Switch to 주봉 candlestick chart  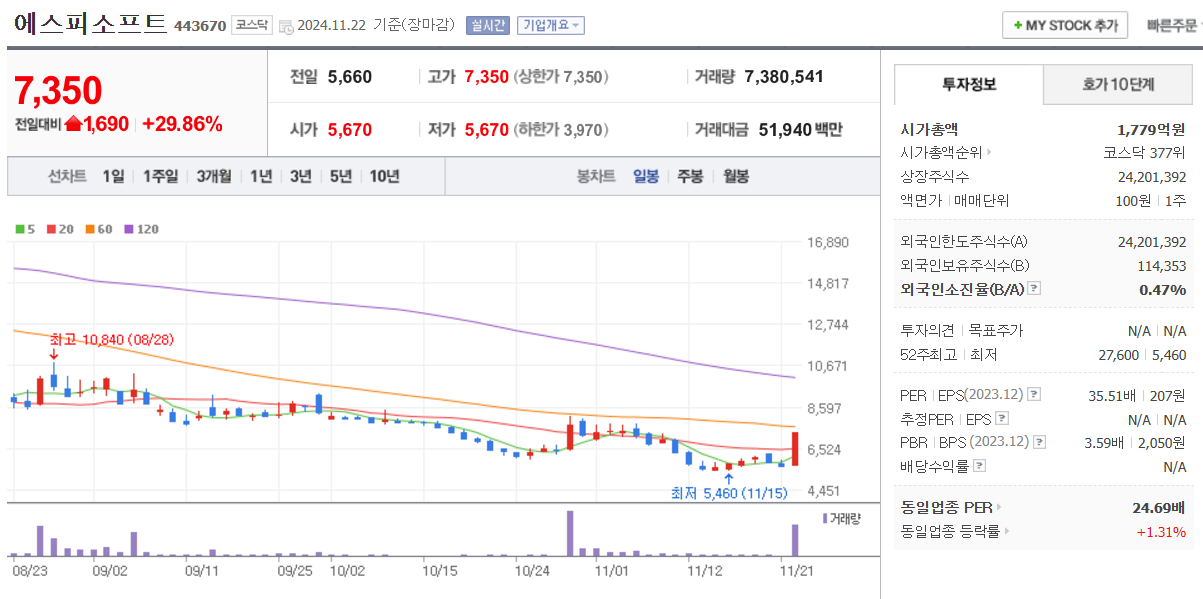click(690, 176)
